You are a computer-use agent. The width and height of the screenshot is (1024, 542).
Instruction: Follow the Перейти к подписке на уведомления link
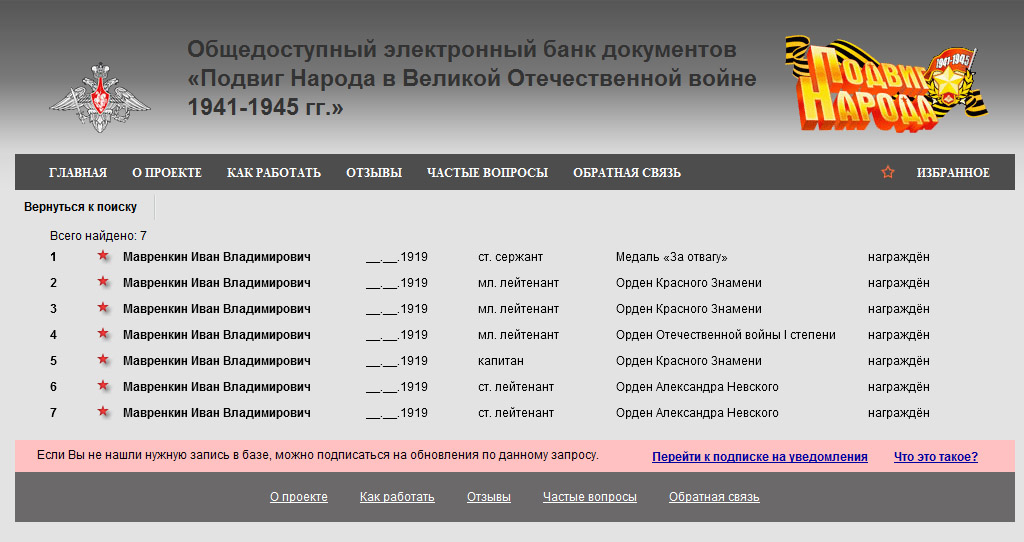pyautogui.click(x=759, y=457)
